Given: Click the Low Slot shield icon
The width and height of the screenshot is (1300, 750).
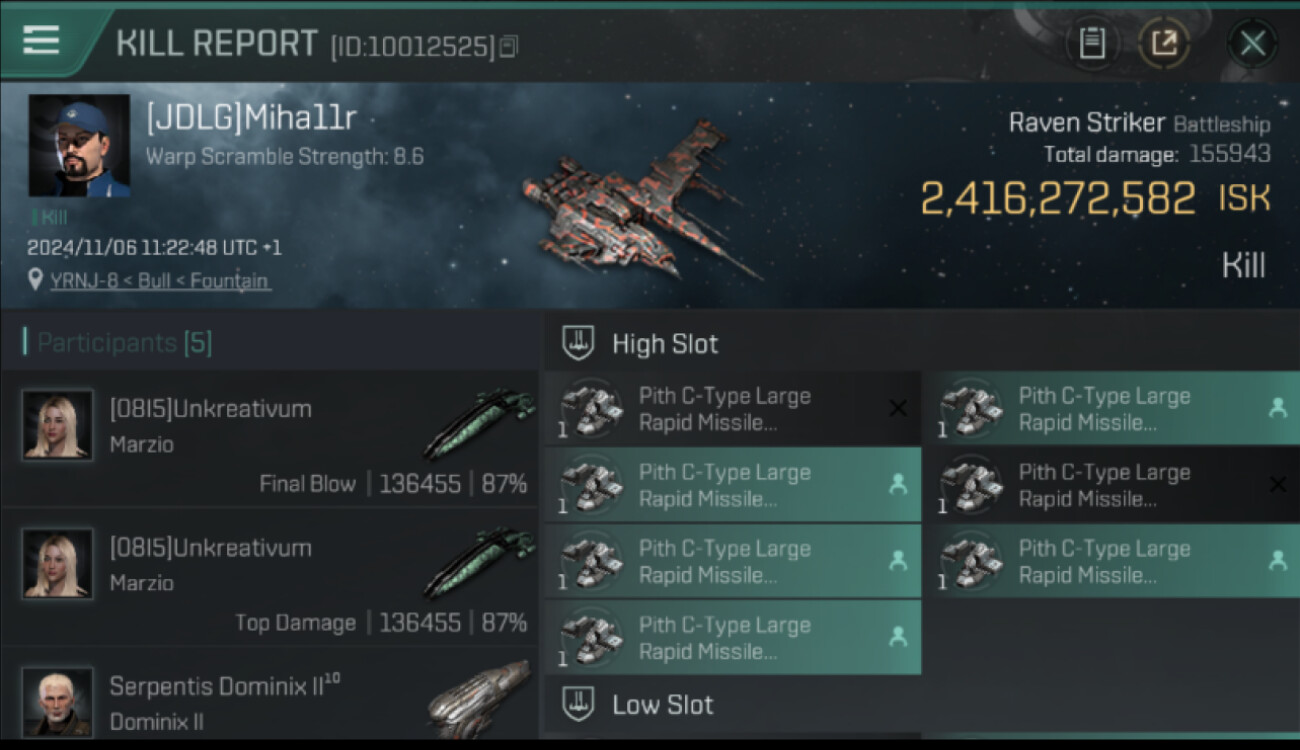Looking at the screenshot, I should [x=578, y=704].
